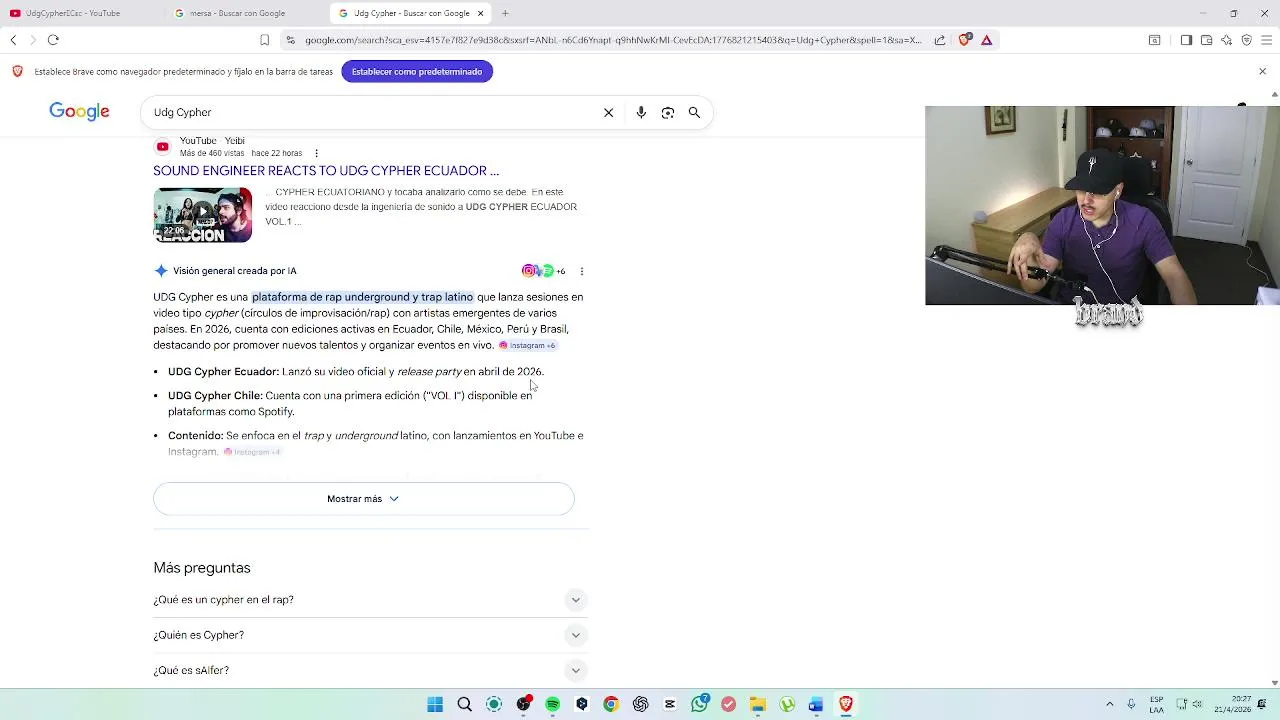Screen dimensions: 1280x720
Task: Switch ESP LAA input language indicator
Action: coord(1157,705)
